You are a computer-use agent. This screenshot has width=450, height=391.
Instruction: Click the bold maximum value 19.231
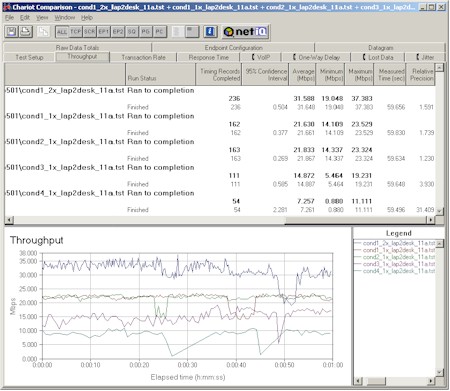tap(362, 175)
